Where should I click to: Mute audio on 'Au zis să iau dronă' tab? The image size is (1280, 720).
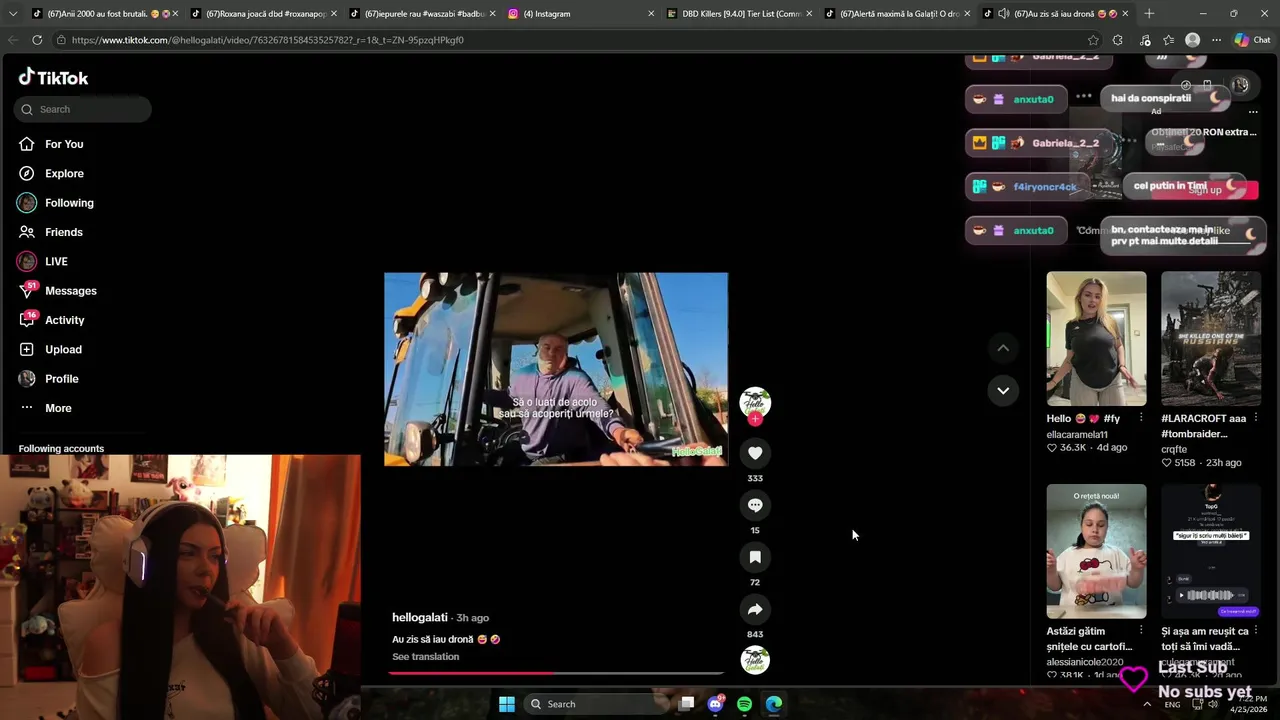tap(1003, 14)
